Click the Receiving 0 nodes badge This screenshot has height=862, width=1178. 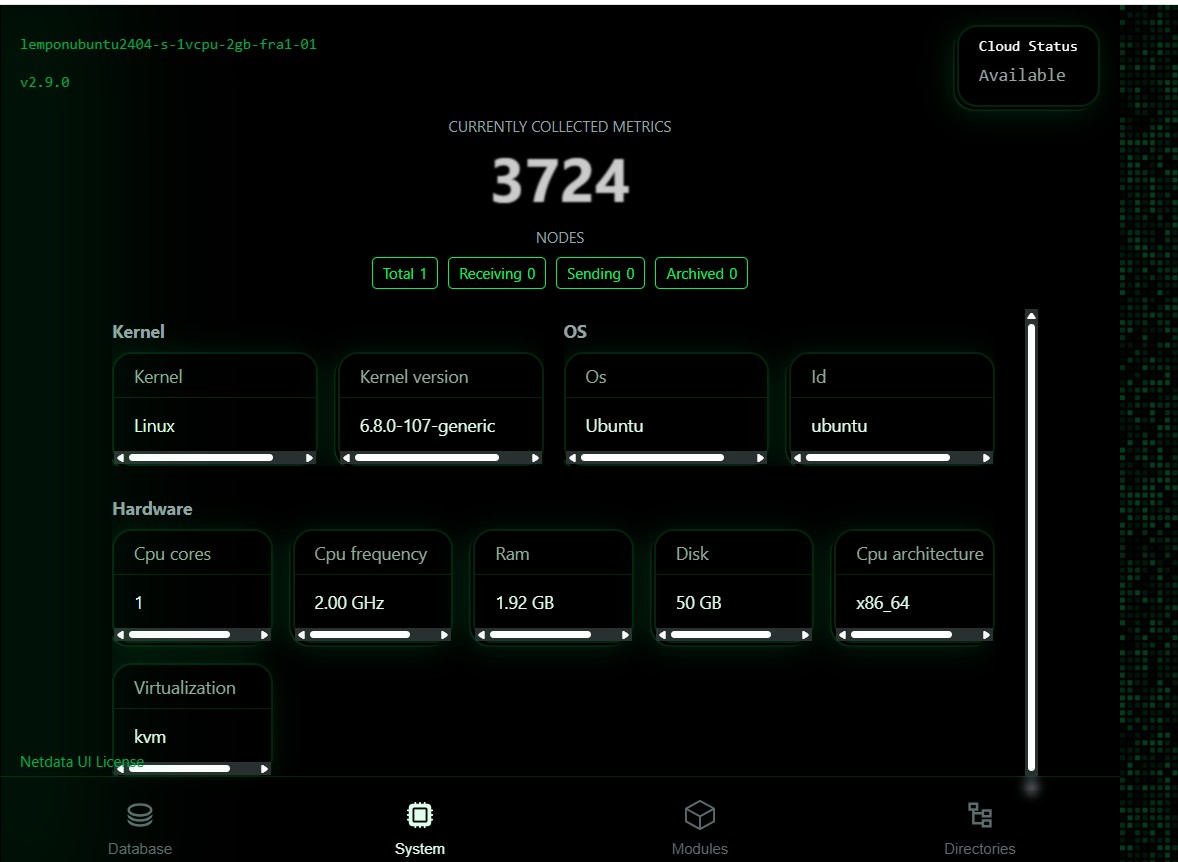pyautogui.click(x=496, y=274)
